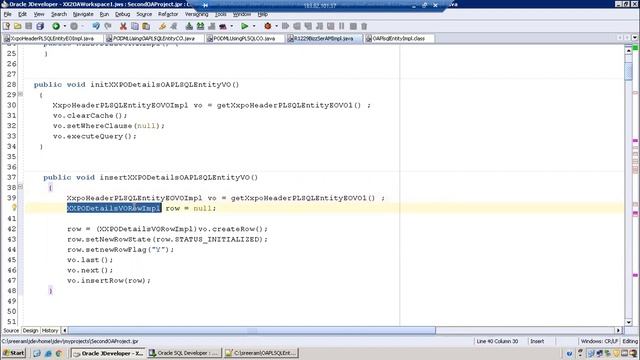Open the File menu
The width and height of the screenshot is (640, 360).
click(7, 14)
